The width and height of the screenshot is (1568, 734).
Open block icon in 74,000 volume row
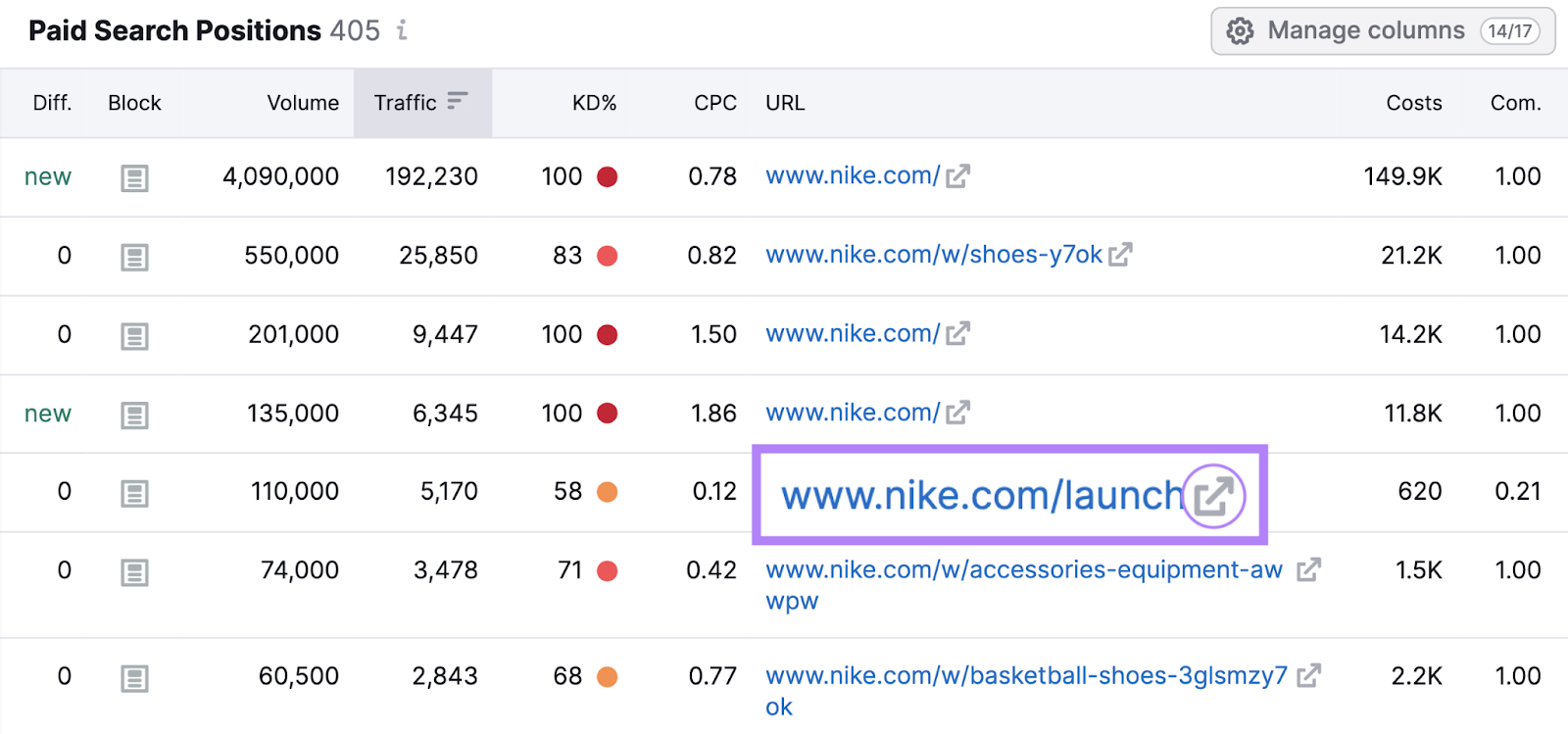click(x=134, y=572)
